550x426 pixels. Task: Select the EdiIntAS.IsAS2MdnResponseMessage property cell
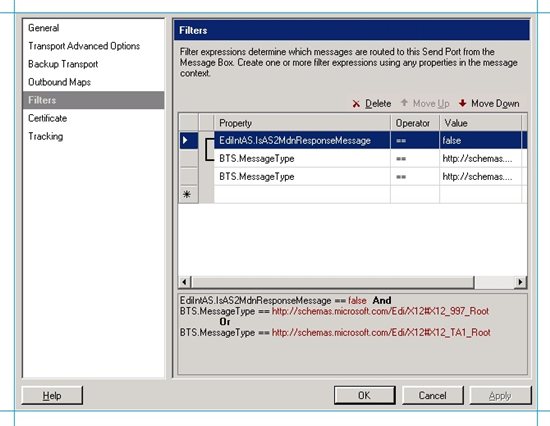[x=302, y=140]
